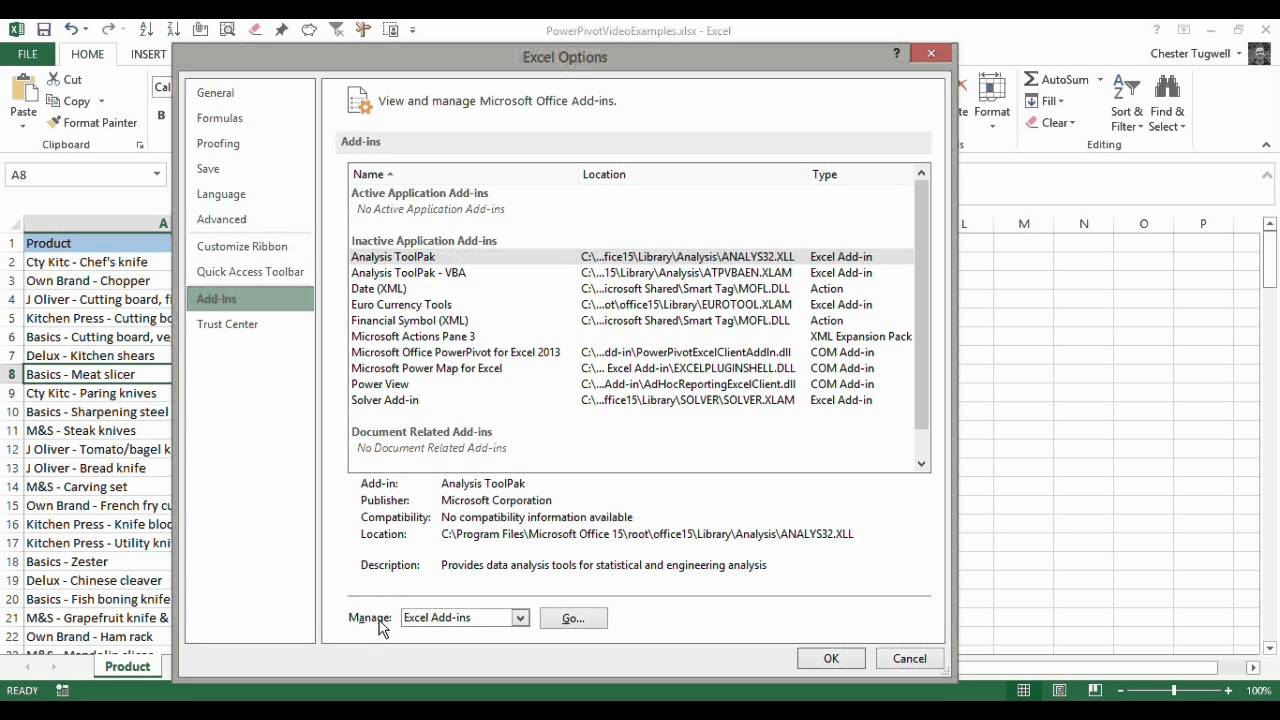Viewport: 1280px width, 720px height.
Task: Click the Go... button
Action: [573, 618]
